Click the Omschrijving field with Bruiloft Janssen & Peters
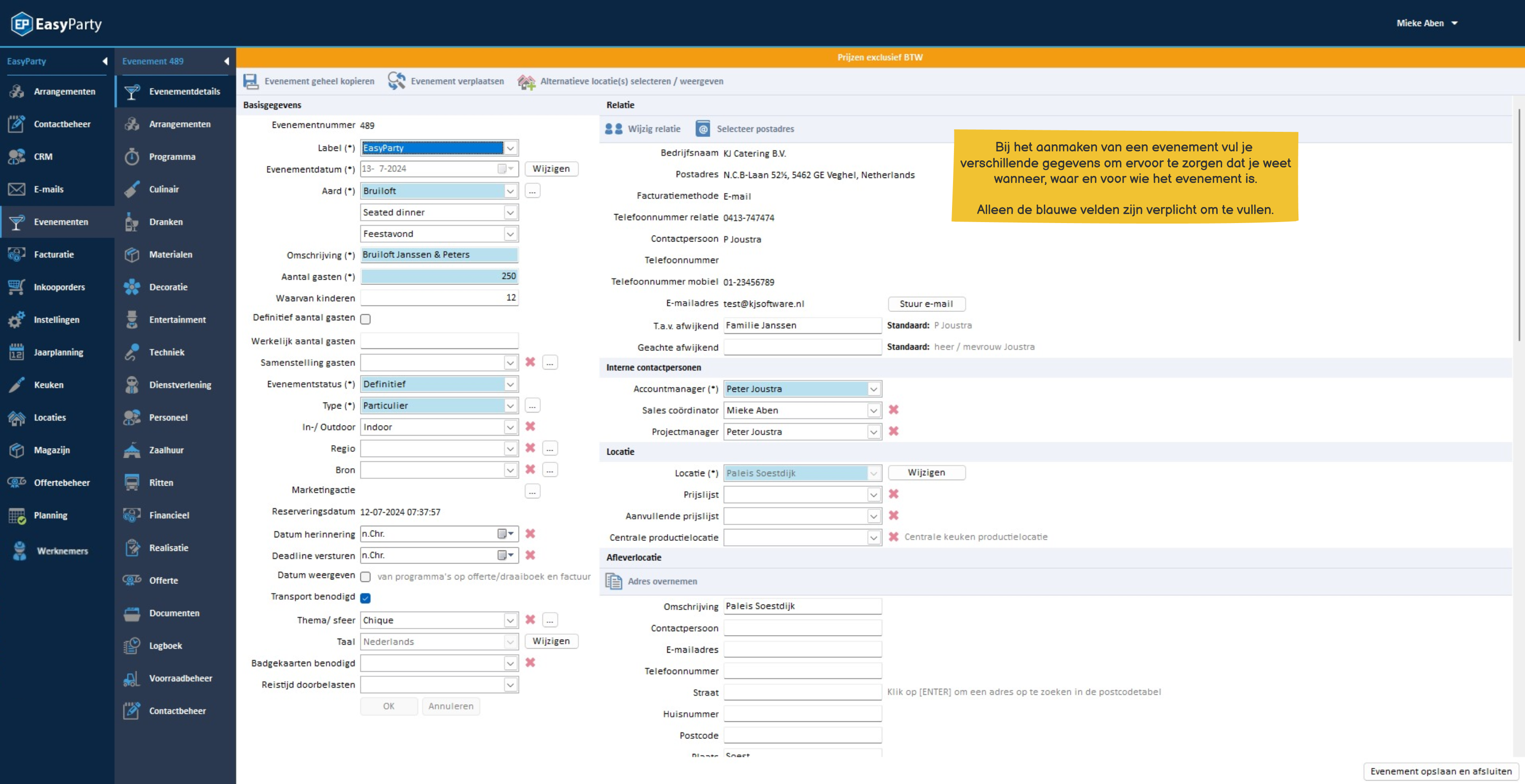The image size is (1525, 784). [439, 255]
